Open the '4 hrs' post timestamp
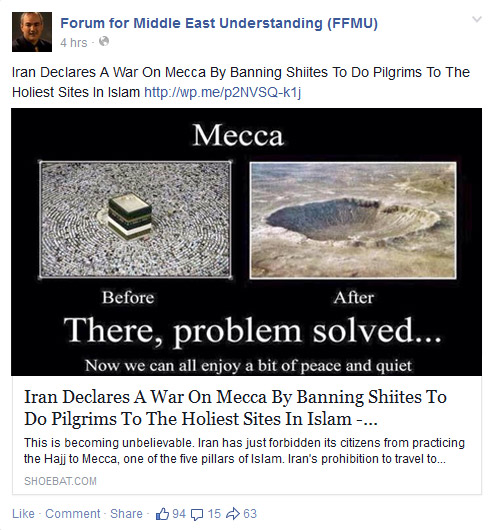Viewport: 492px width, 530px height. 74,43
